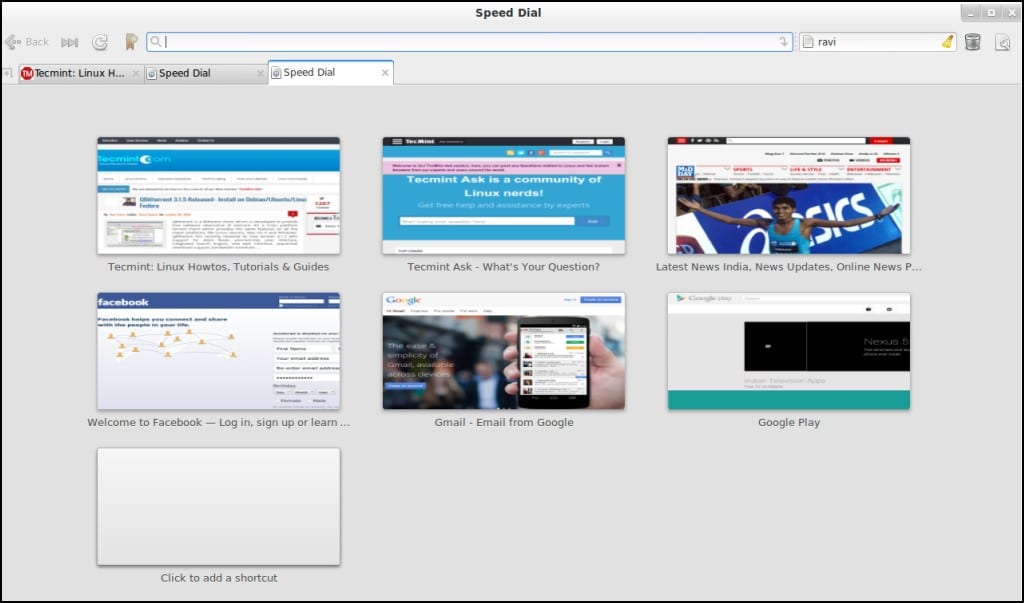Select the active Speed Dial tab
Screen dimensions: 1024x603
[330, 73]
